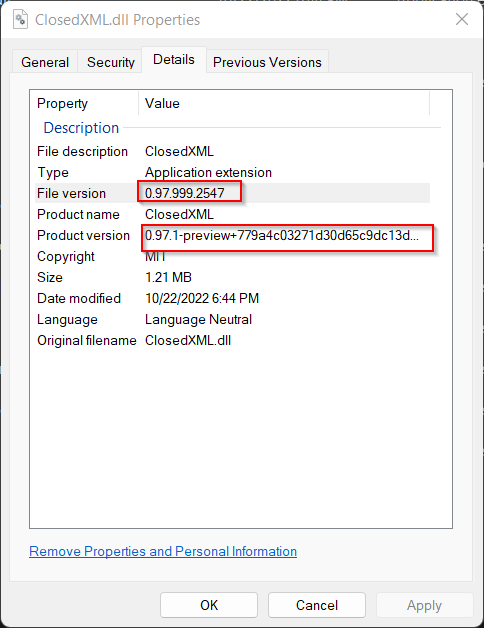This screenshot has height=628, width=484.
Task: Click the ClosedXML.dll file icon in title bar
Action: coord(20,20)
